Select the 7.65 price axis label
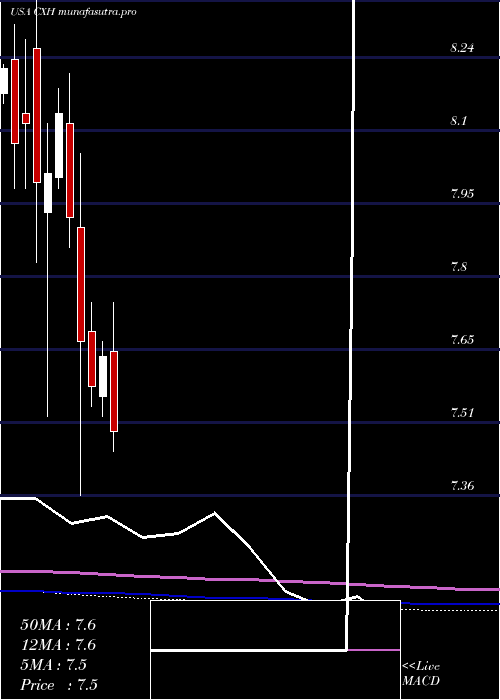 point(462,340)
